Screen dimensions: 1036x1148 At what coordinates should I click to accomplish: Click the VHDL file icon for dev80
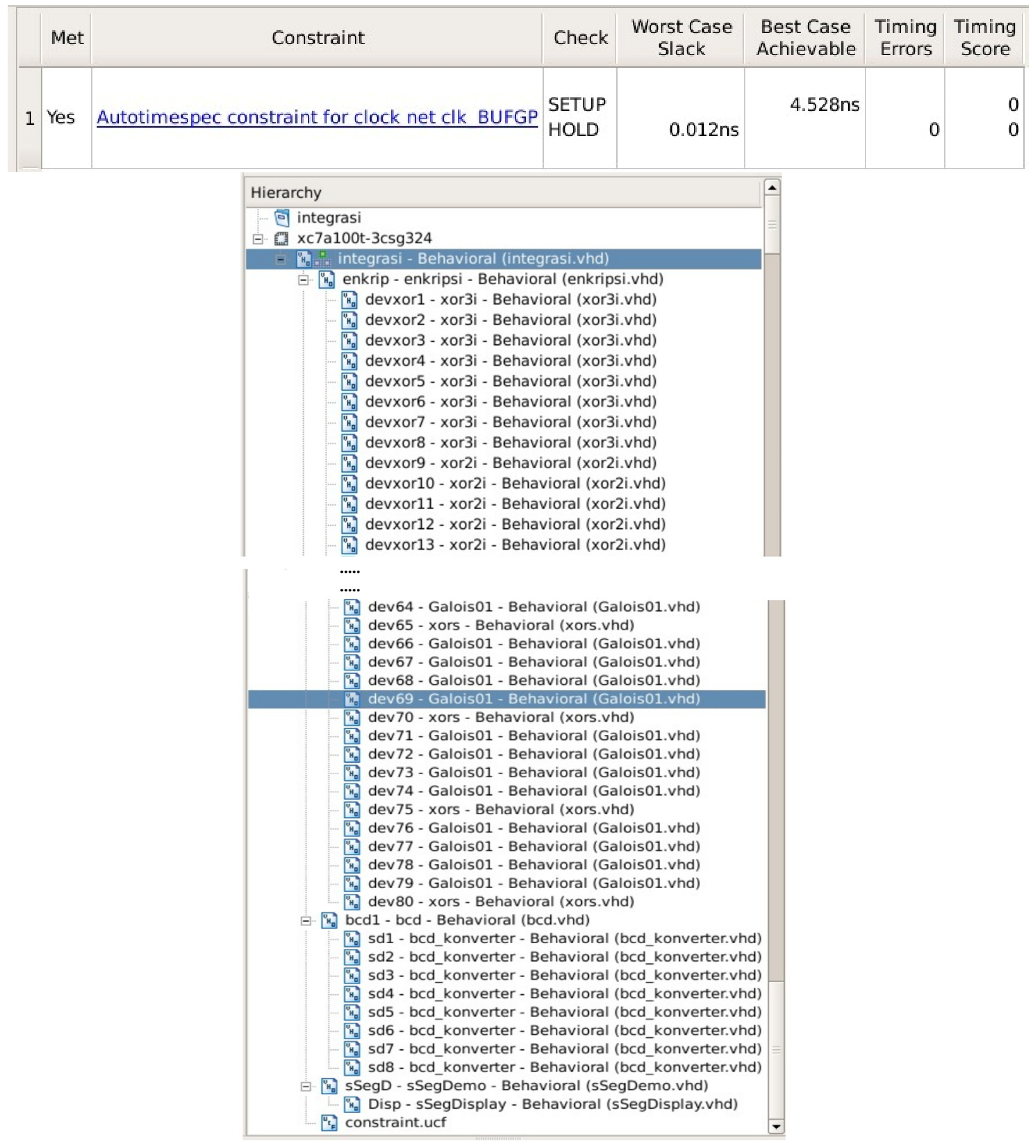[x=352, y=902]
